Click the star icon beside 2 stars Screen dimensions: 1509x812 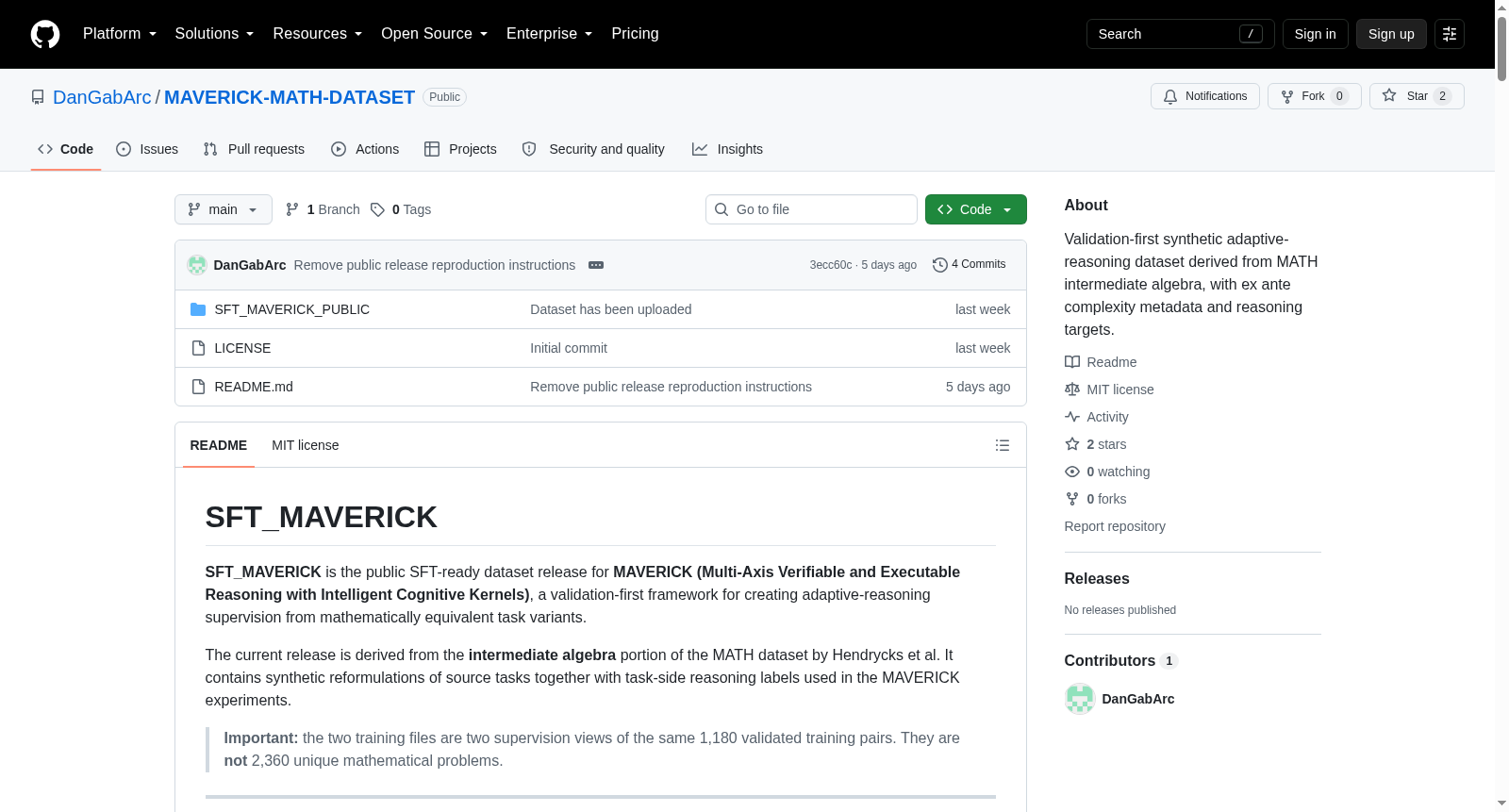pos(1072,444)
